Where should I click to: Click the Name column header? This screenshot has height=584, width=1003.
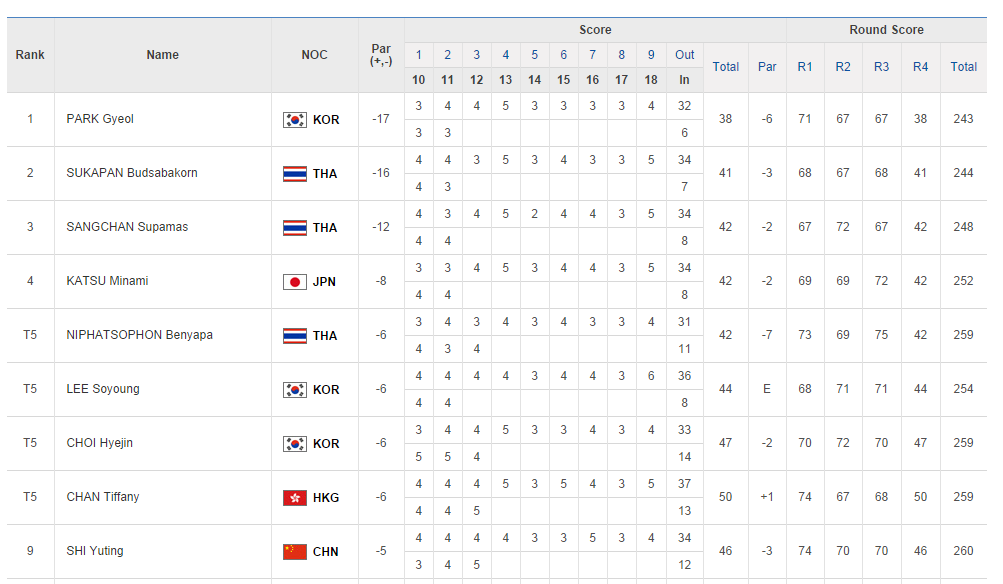point(162,55)
